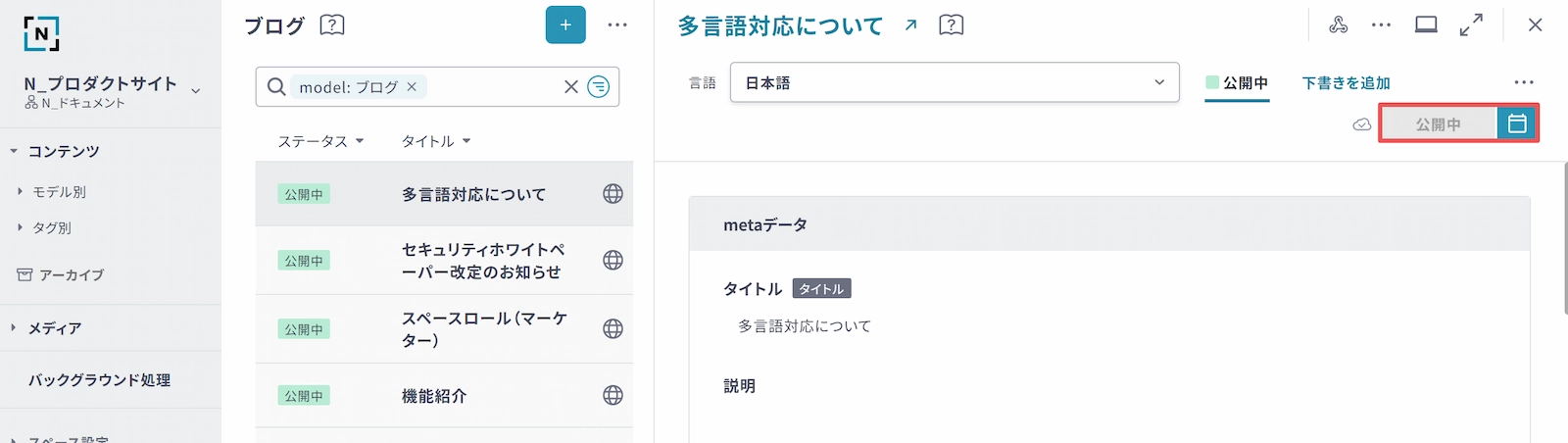1568x443 pixels.
Task: Click the 下書きを追加 link
Action: point(1346,83)
